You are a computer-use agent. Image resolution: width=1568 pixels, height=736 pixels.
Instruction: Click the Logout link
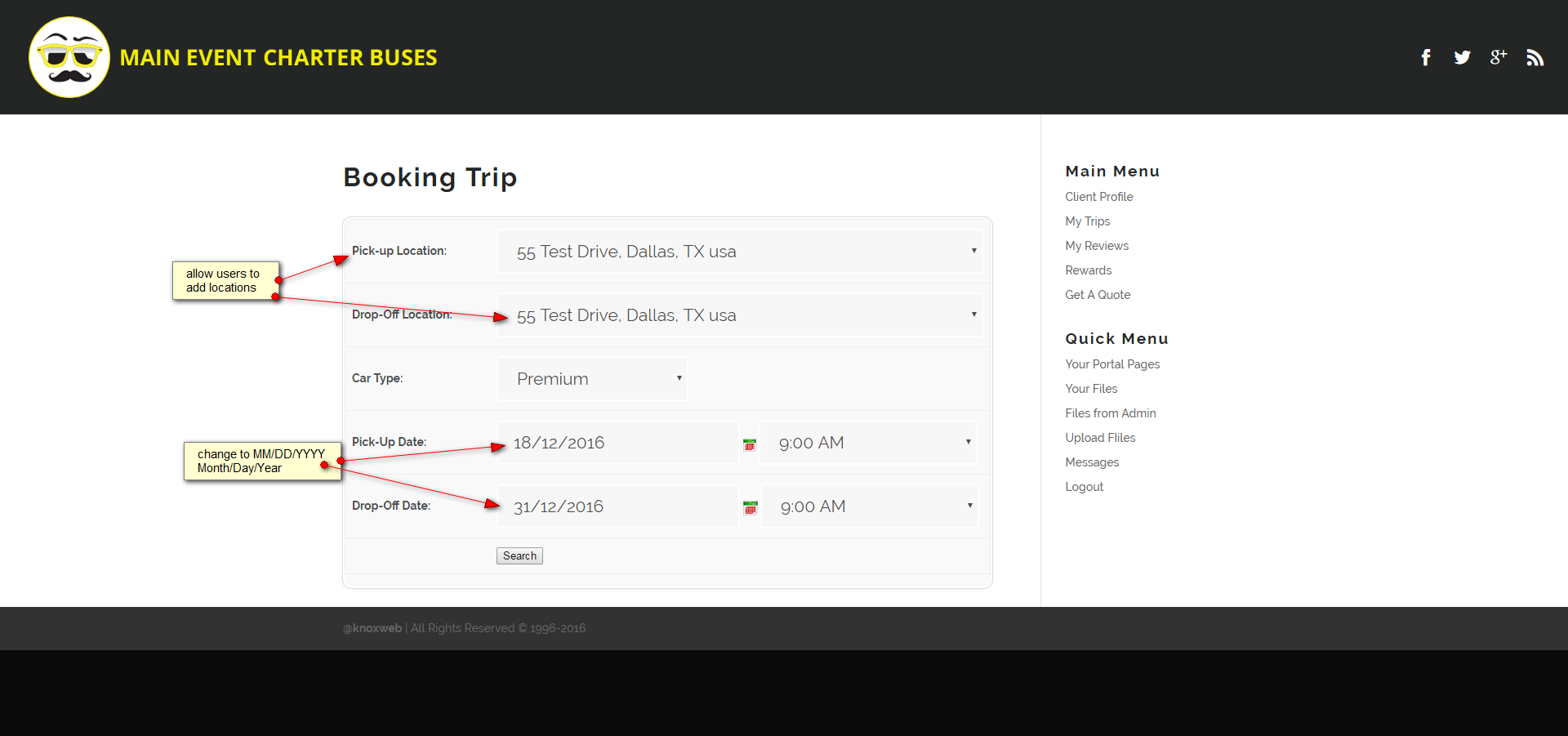(1084, 487)
